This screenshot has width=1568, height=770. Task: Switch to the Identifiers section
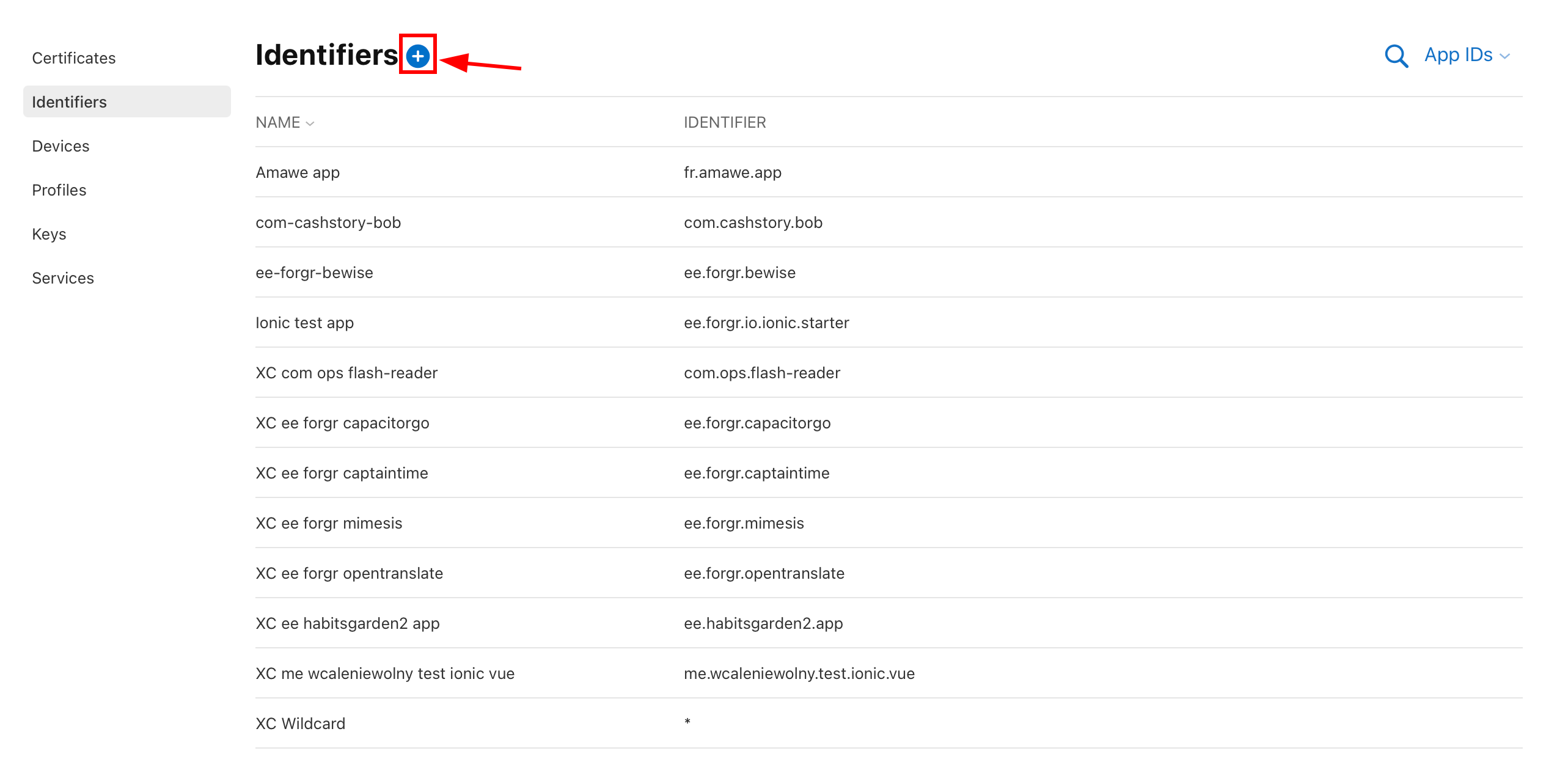[69, 101]
